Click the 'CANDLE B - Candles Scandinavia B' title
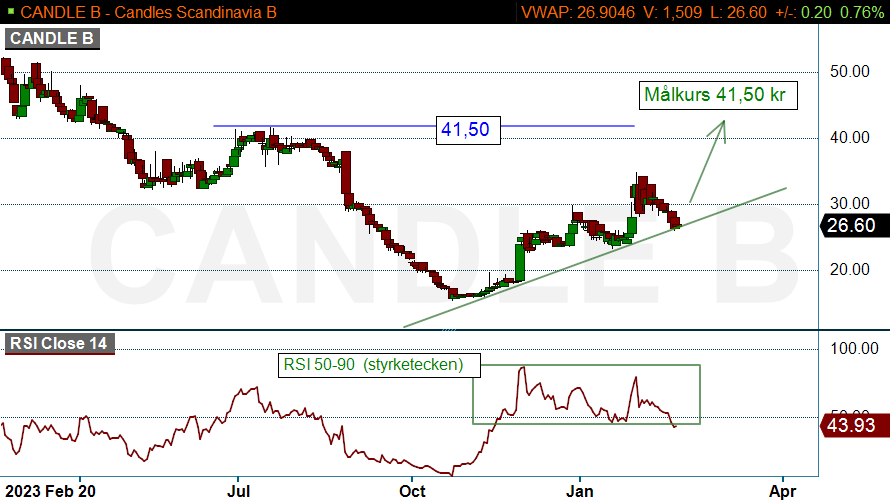The height and width of the screenshot is (504, 890). coord(149,12)
